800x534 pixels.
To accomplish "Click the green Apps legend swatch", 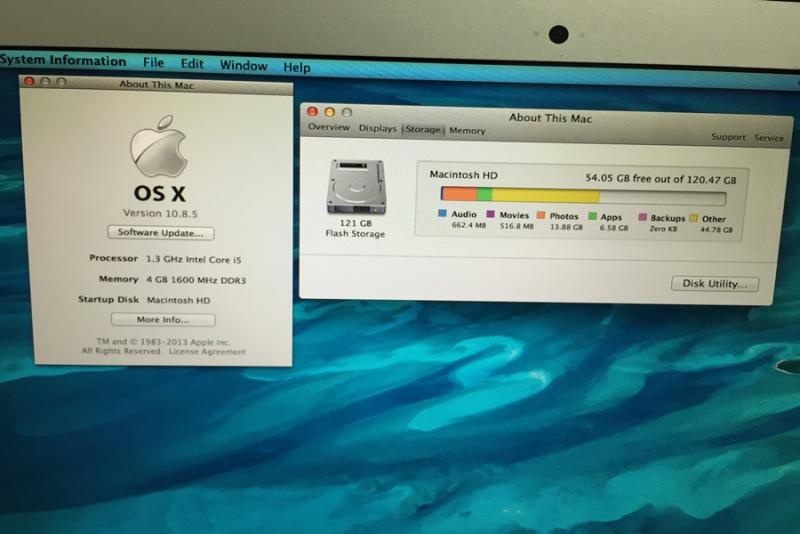I will pos(592,216).
